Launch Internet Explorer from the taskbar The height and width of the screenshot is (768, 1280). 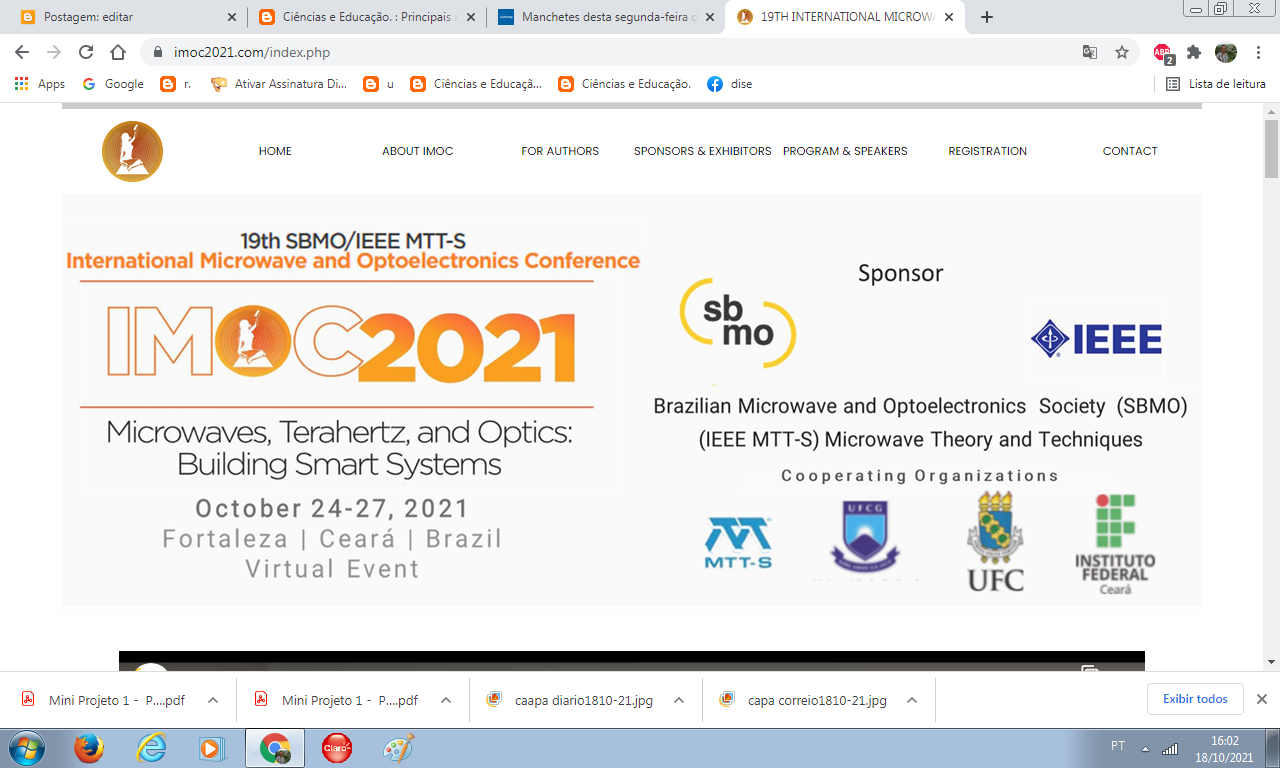151,748
